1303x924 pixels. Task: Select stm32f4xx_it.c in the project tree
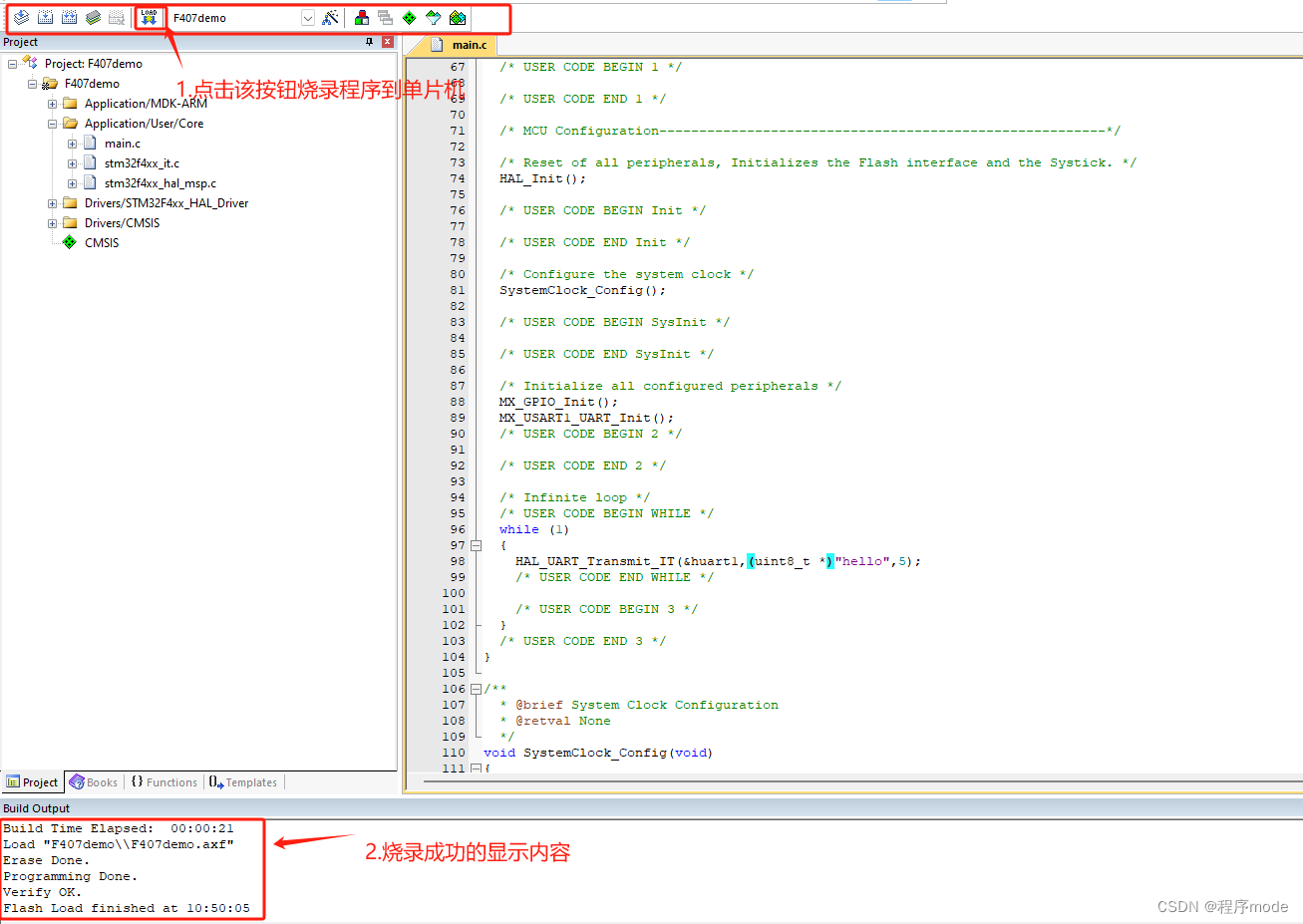tap(142, 163)
